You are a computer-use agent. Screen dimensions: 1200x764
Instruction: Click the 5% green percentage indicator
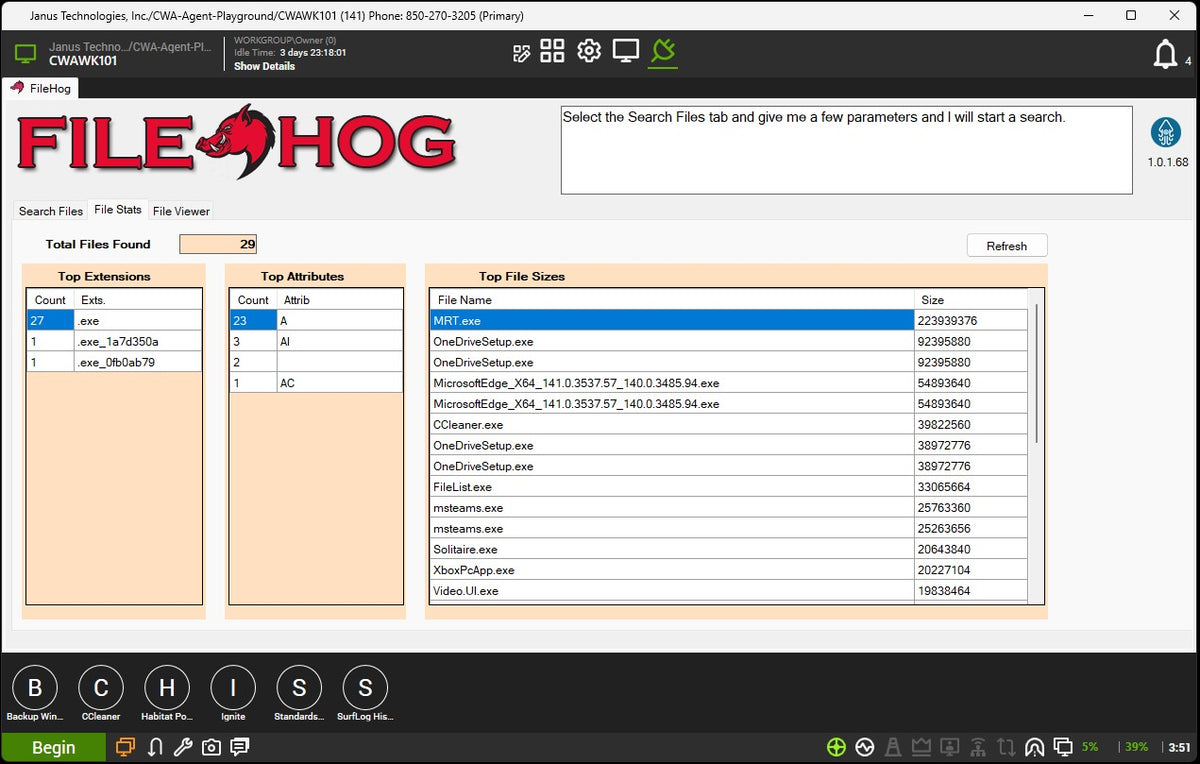[x=1090, y=747]
